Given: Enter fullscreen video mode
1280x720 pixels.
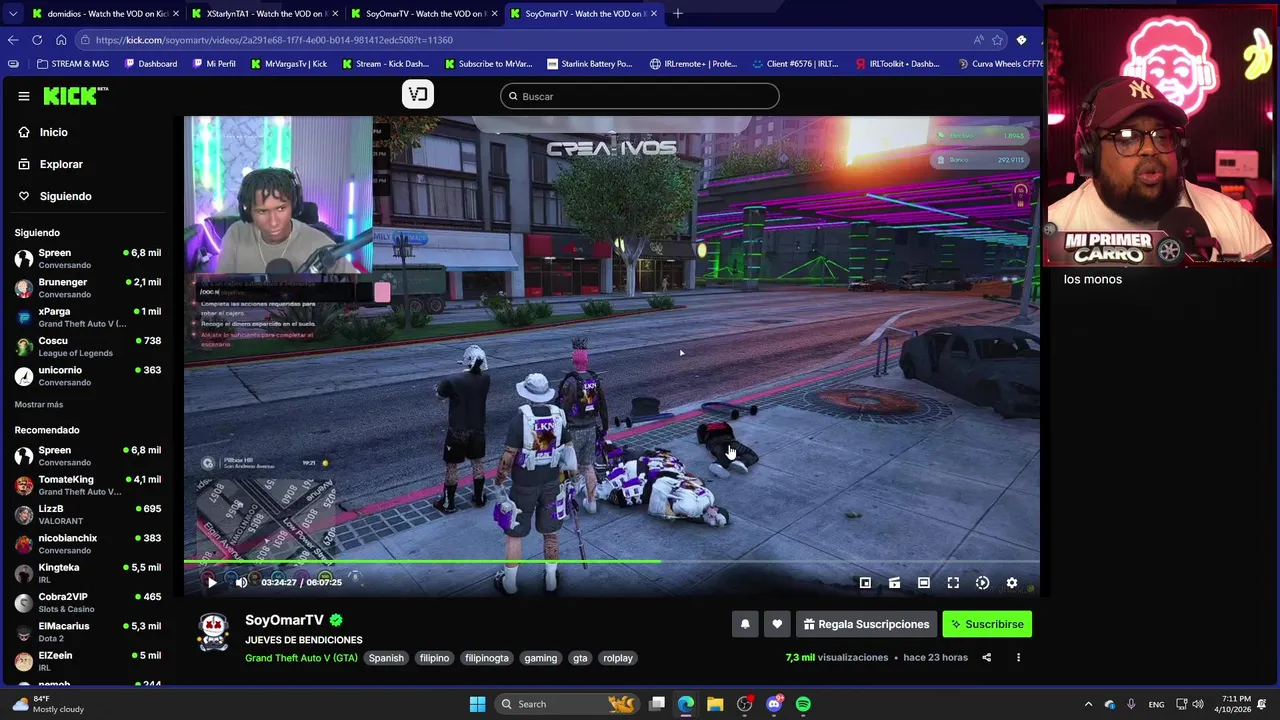Looking at the screenshot, I should point(953,583).
